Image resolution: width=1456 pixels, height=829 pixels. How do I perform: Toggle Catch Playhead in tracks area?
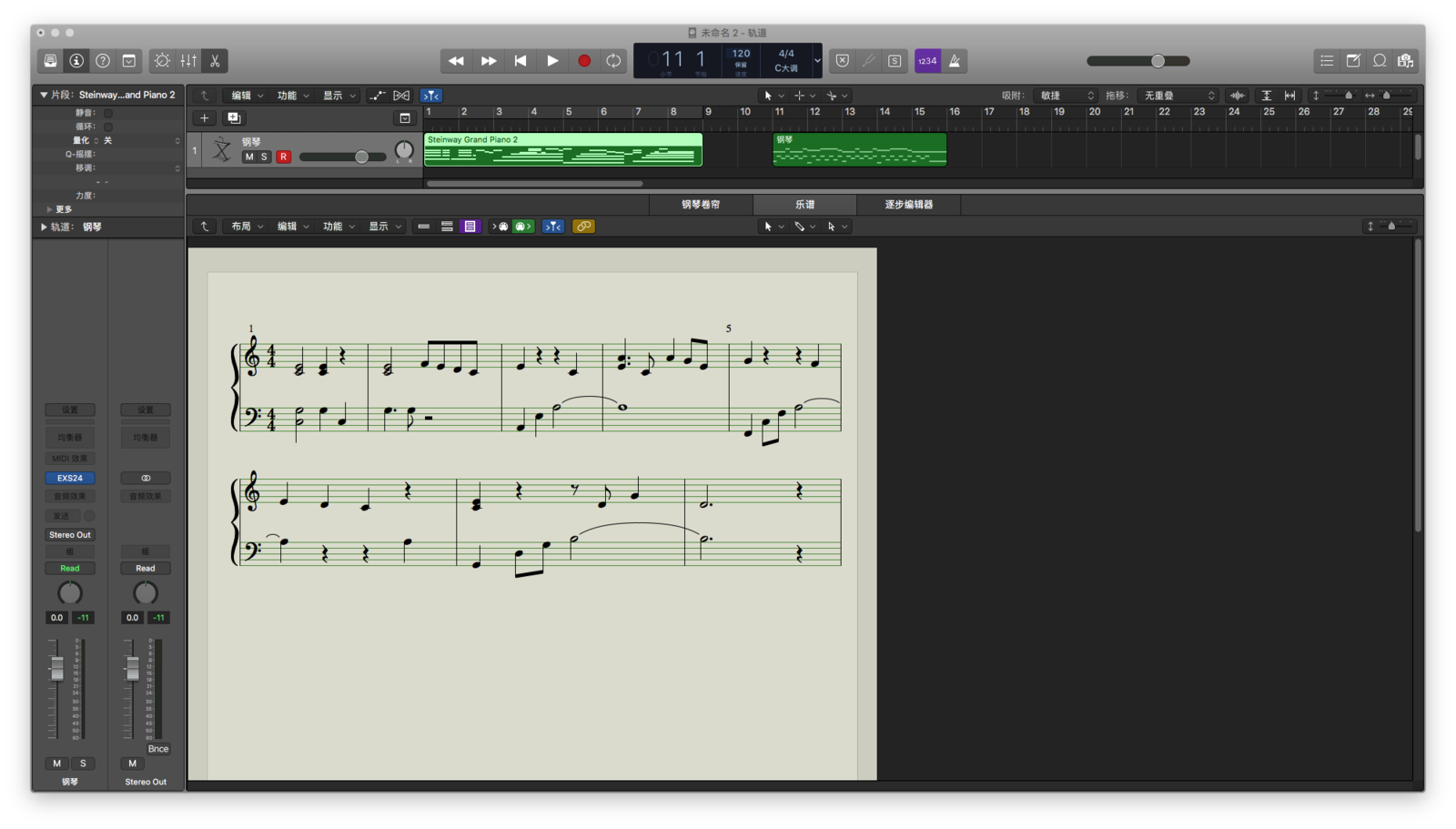click(431, 96)
